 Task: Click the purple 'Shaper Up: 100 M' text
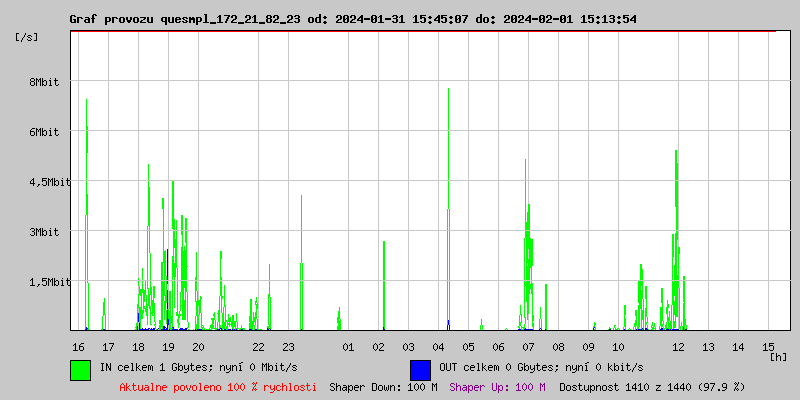pos(497,387)
